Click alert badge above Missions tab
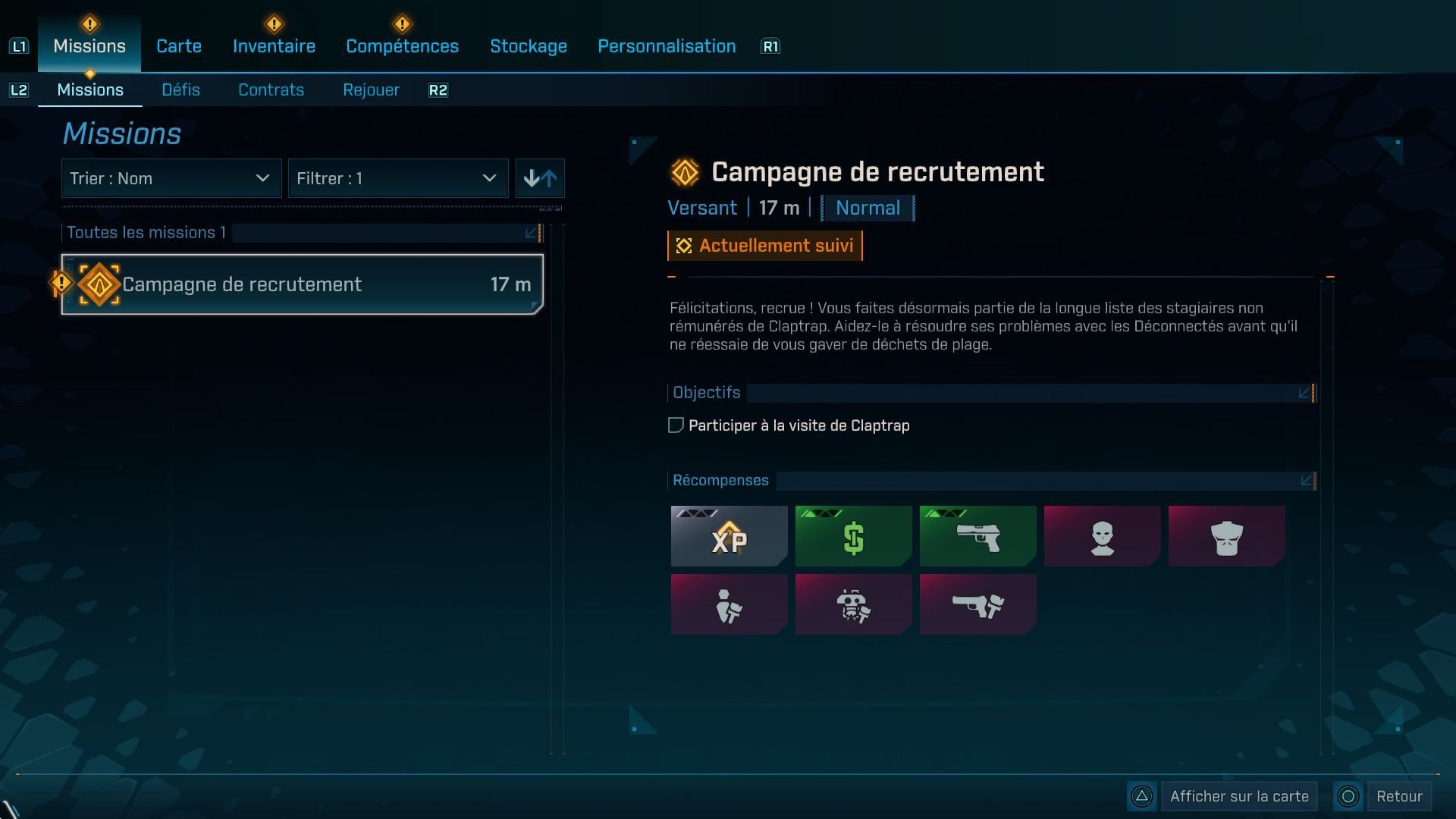1456x819 pixels. 89,24
